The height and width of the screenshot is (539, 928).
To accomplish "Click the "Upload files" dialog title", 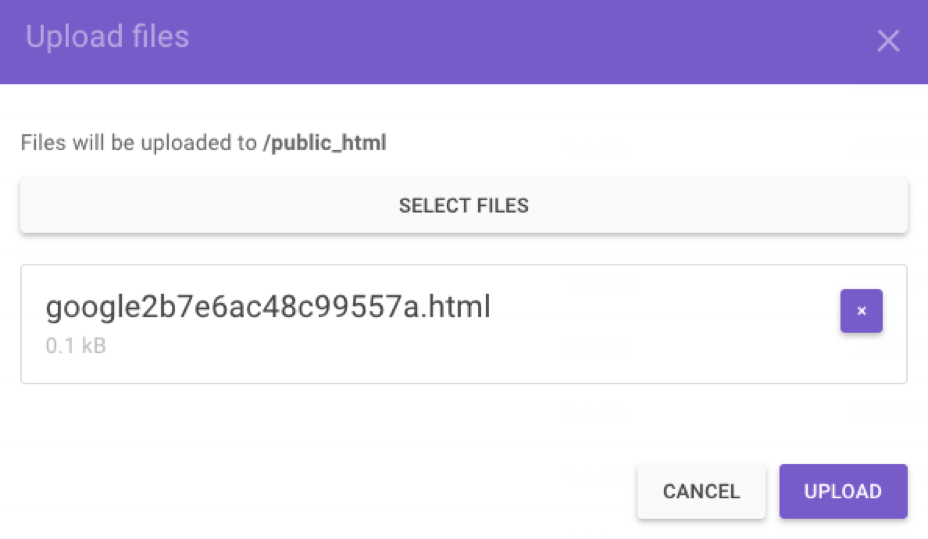I will pos(107,37).
